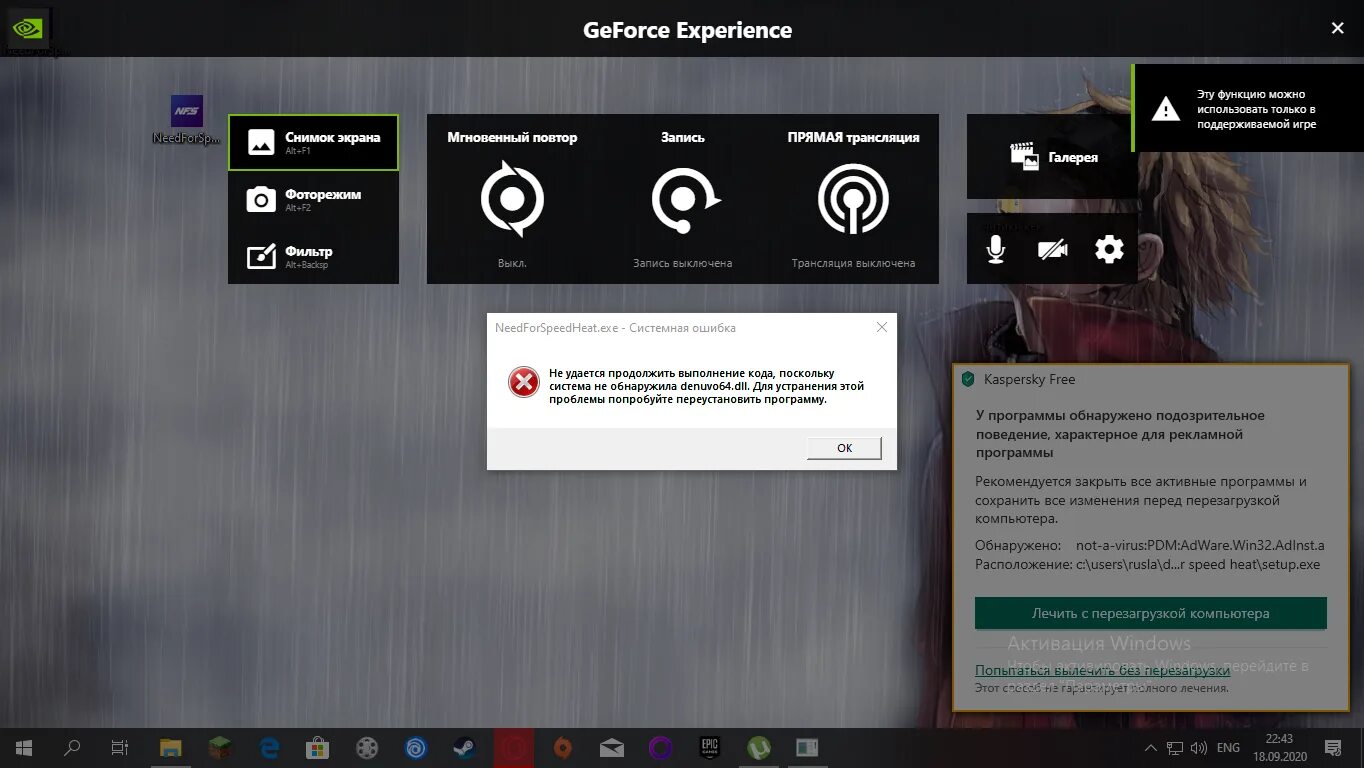Click 'Лечить с перезагрузкой компьютера' button

[1151, 613]
